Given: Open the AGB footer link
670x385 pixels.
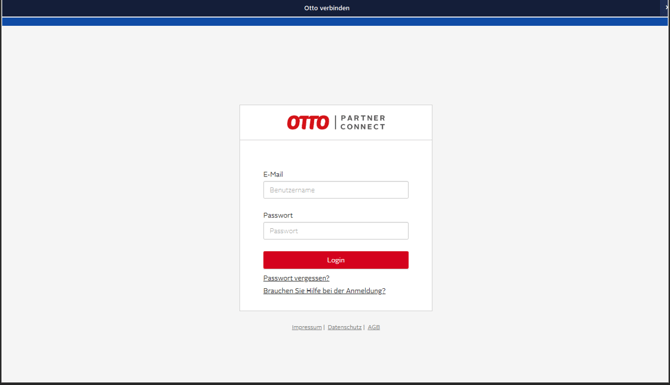Looking at the screenshot, I should (x=373, y=327).
